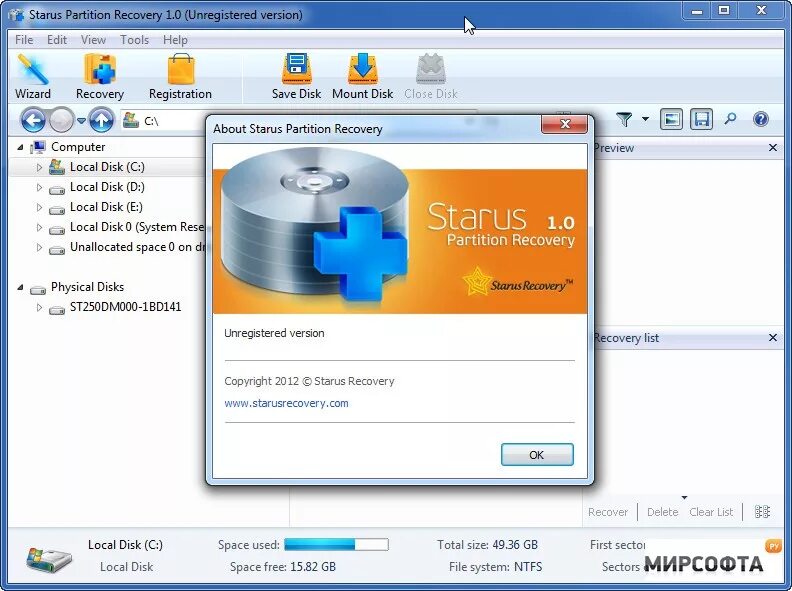The height and width of the screenshot is (591, 792).
Task: Click the Physical Disks drive icon
Action: (38, 289)
